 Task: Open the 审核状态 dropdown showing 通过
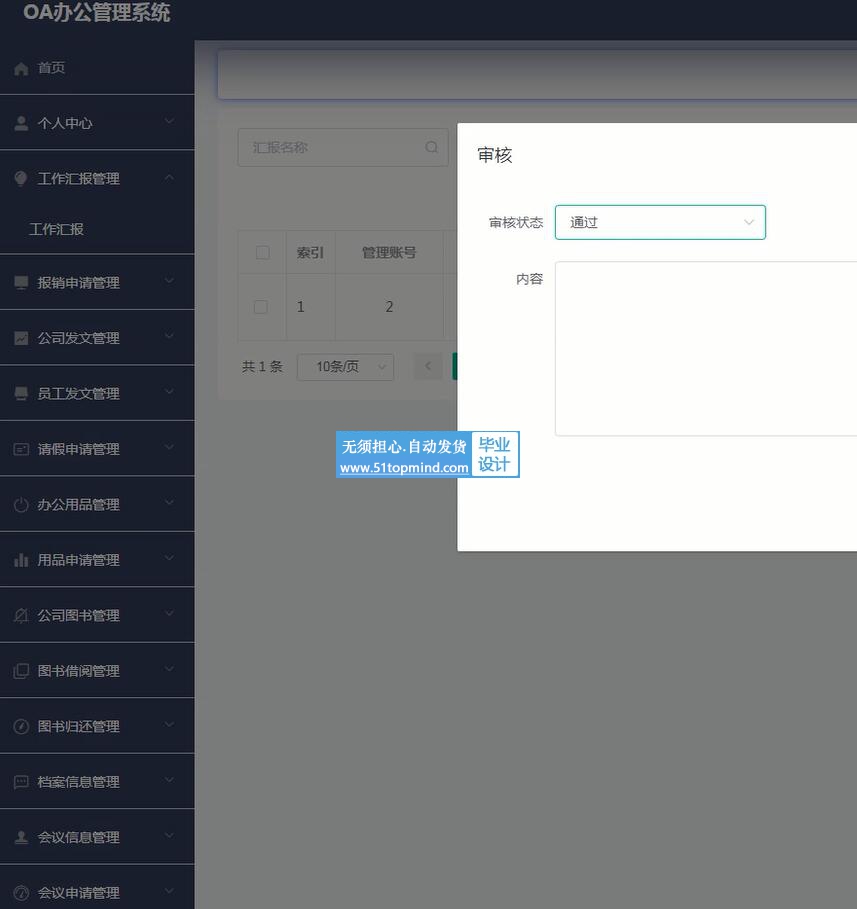(x=660, y=222)
